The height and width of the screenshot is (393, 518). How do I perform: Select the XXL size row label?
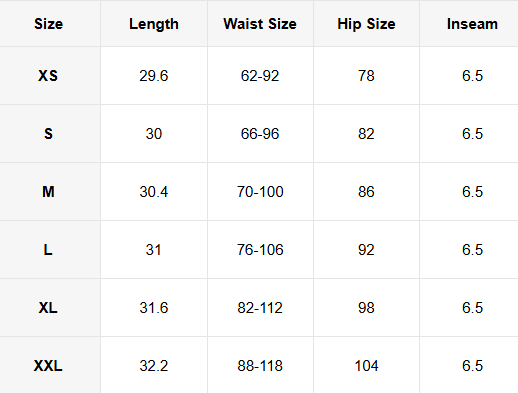[x=48, y=366]
